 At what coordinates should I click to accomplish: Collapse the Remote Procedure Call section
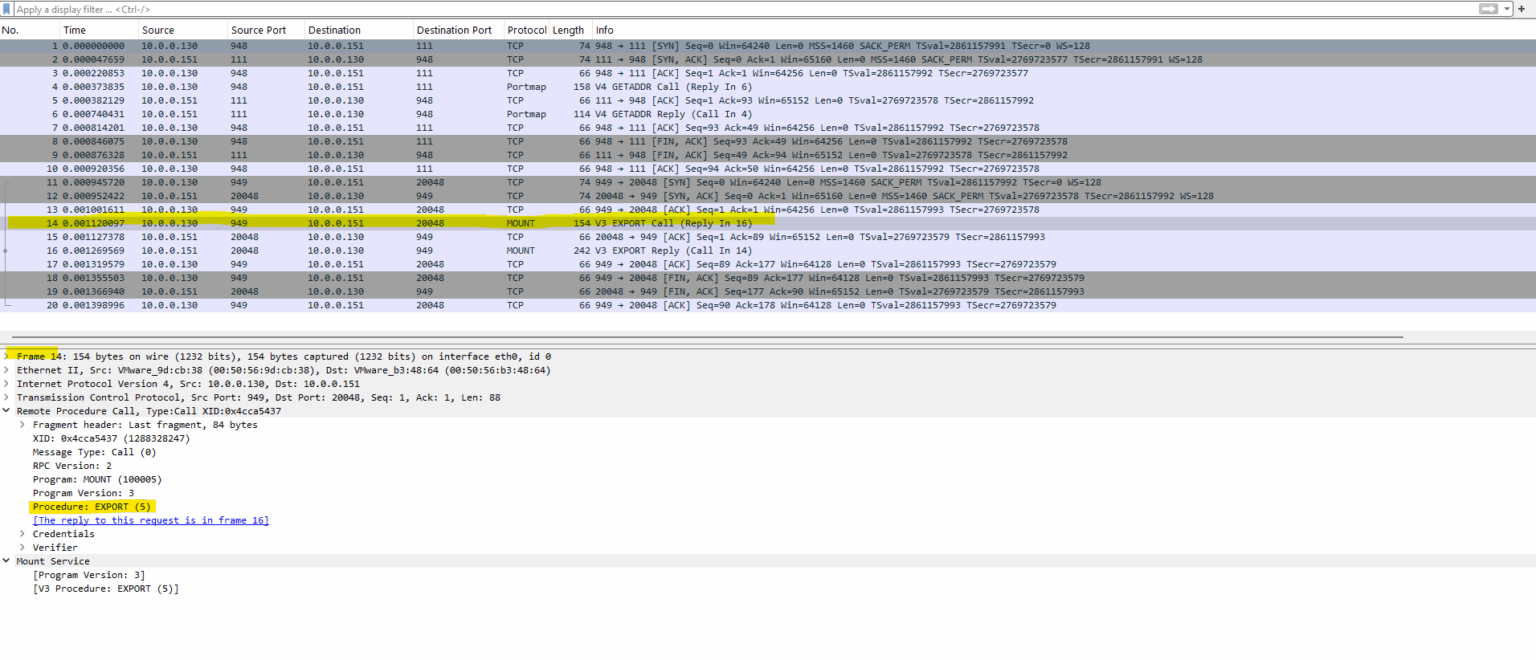coord(6,410)
